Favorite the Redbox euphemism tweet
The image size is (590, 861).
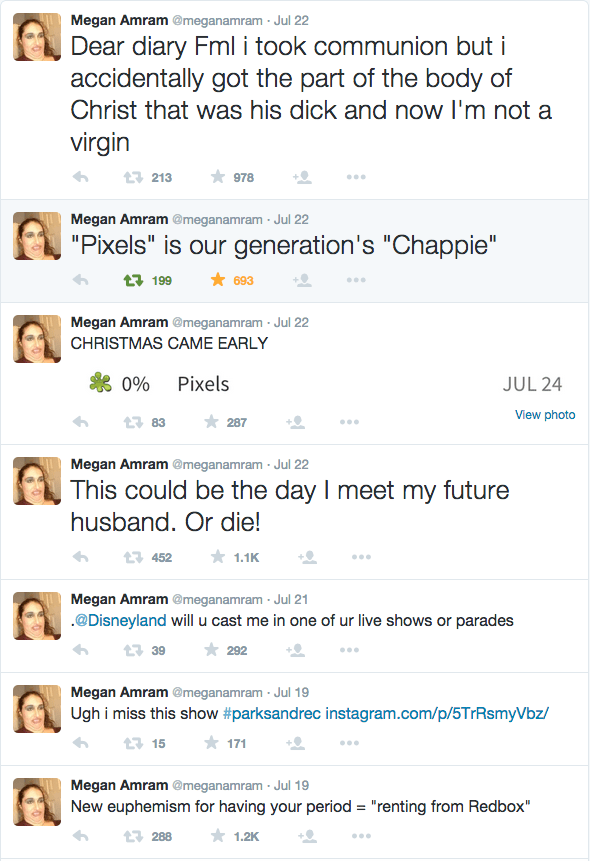coord(216,836)
